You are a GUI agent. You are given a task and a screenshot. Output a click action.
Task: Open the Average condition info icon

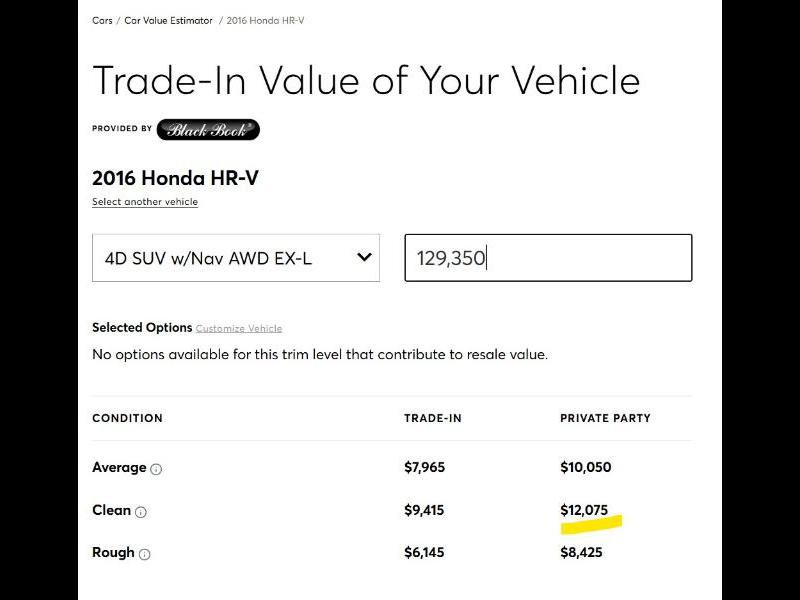tap(158, 468)
